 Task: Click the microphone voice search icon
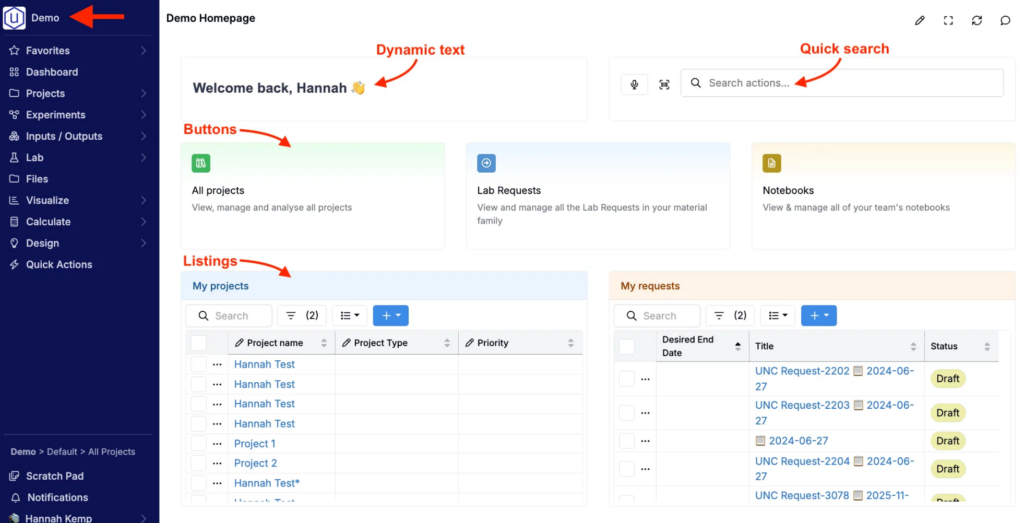point(634,84)
